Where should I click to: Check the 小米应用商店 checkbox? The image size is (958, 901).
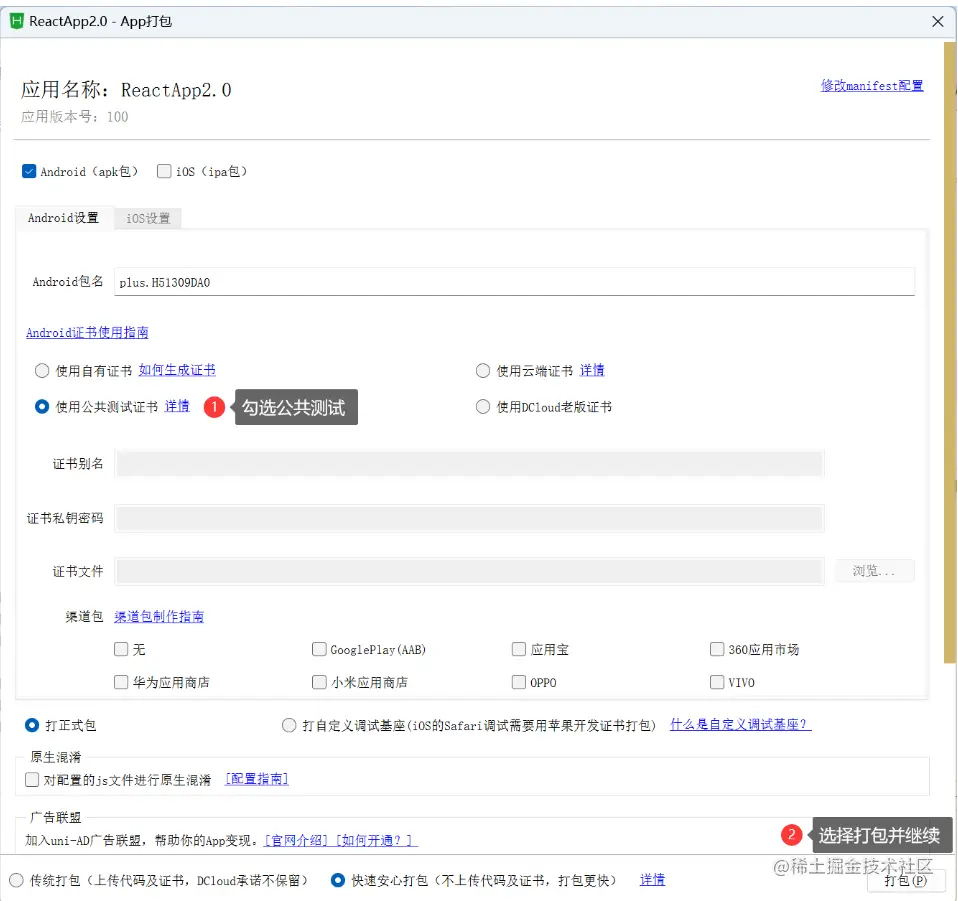(319, 682)
